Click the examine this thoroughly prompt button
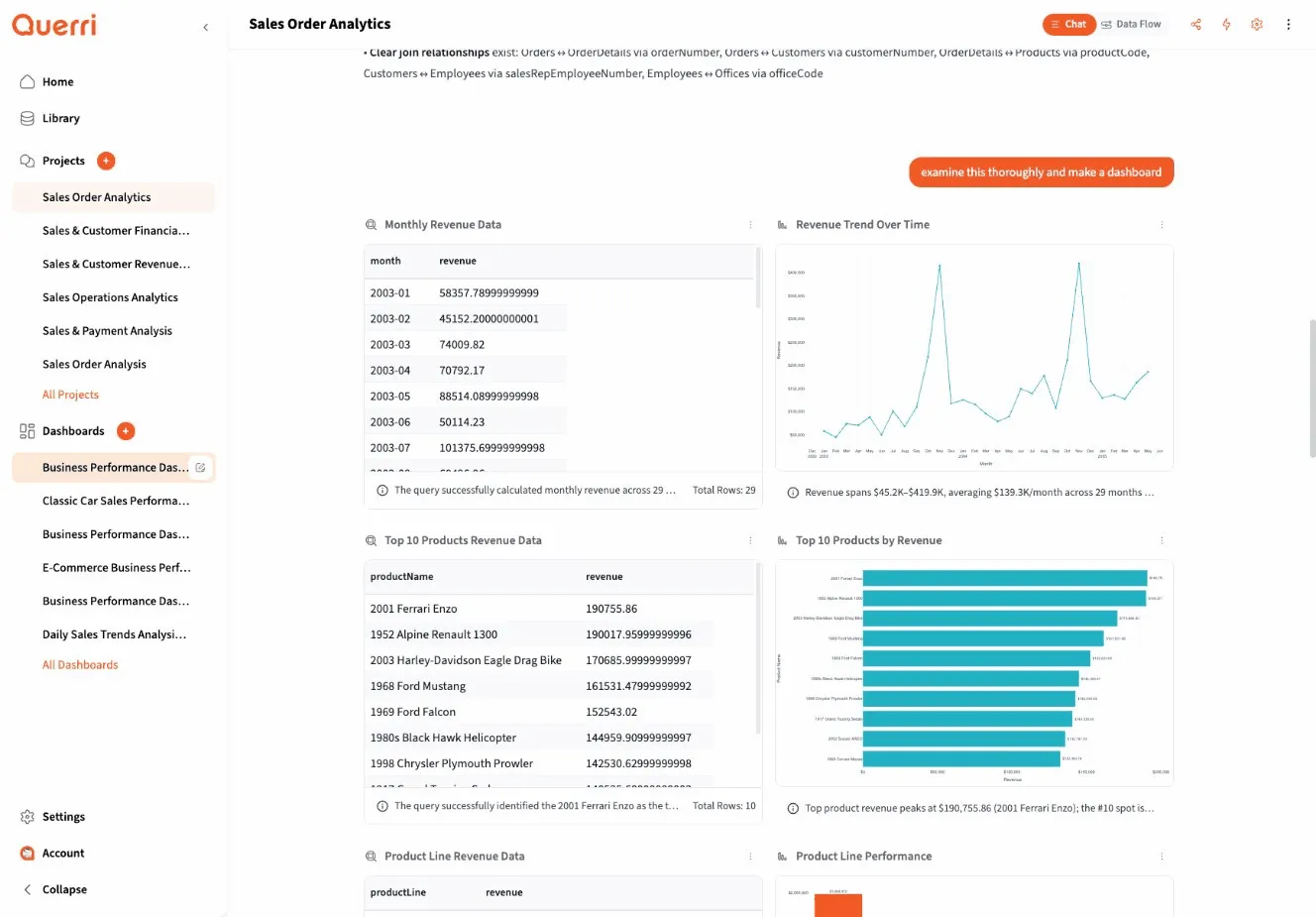This screenshot has width=1316, height=917. [1041, 172]
